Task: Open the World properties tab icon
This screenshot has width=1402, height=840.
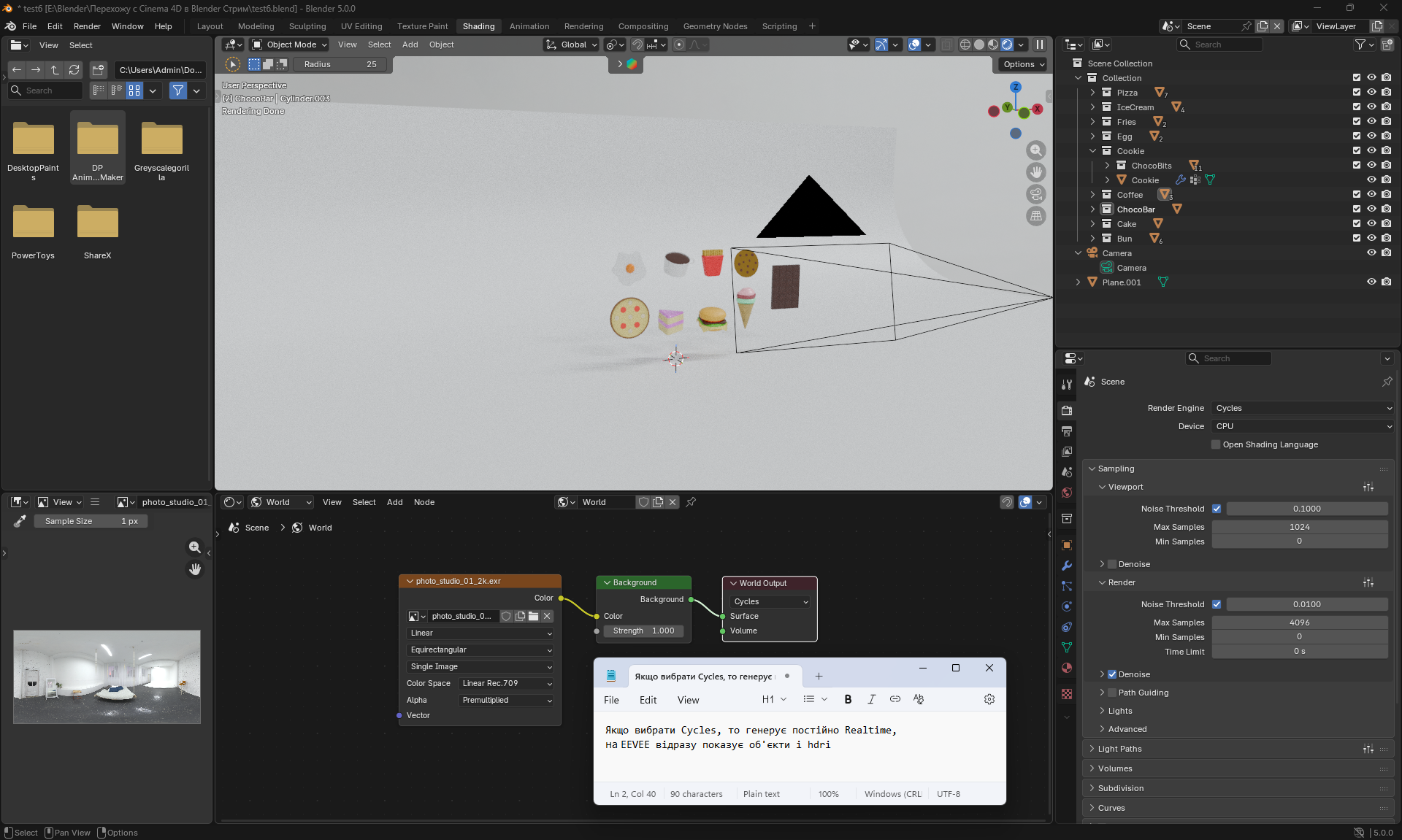Action: pyautogui.click(x=1067, y=493)
